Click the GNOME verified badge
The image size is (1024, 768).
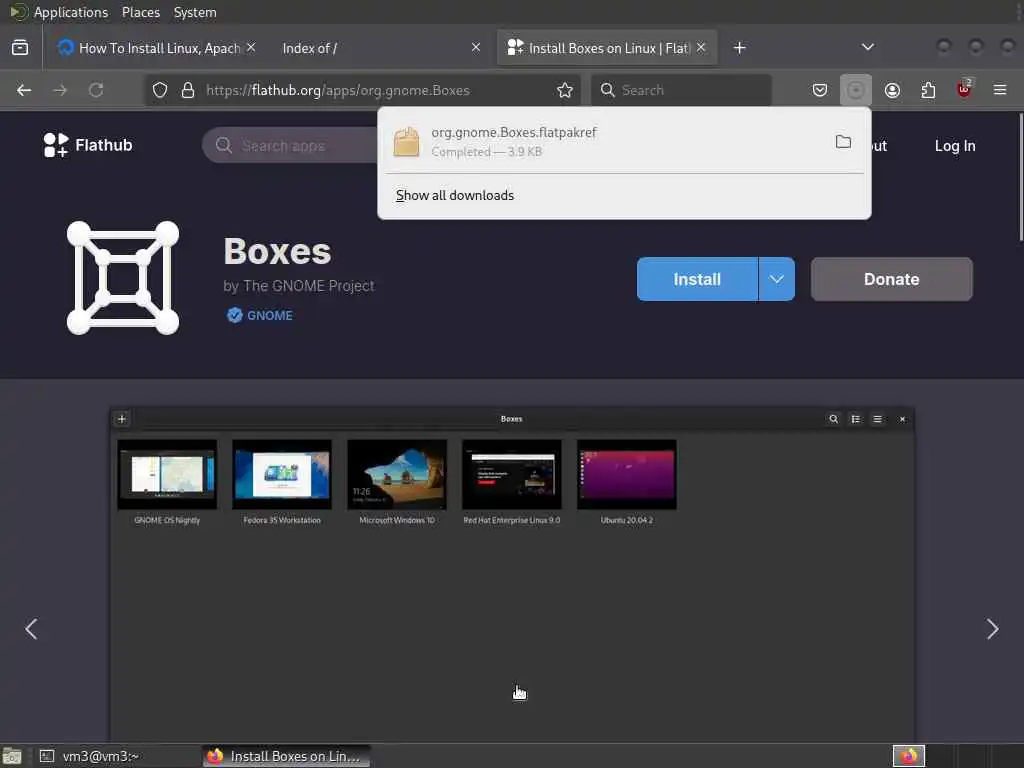click(260, 315)
